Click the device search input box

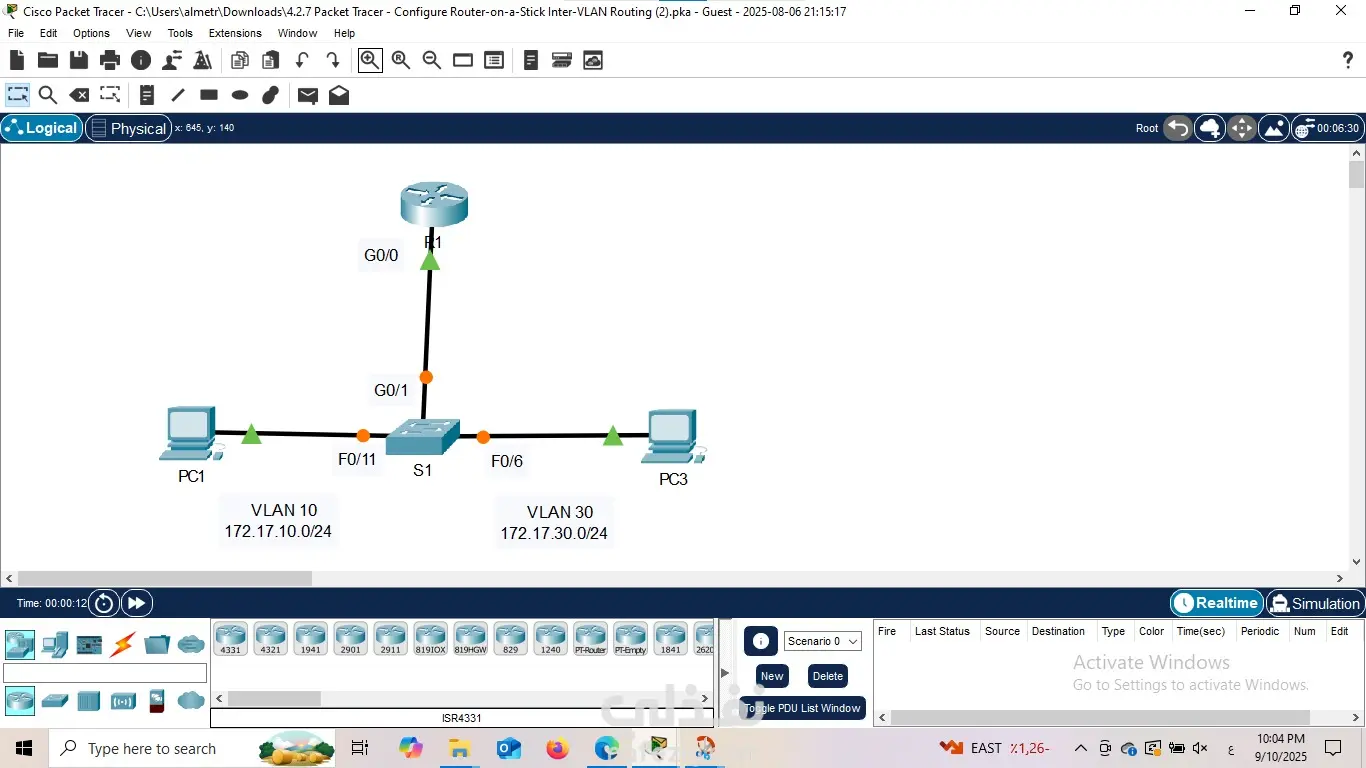[x=105, y=673]
